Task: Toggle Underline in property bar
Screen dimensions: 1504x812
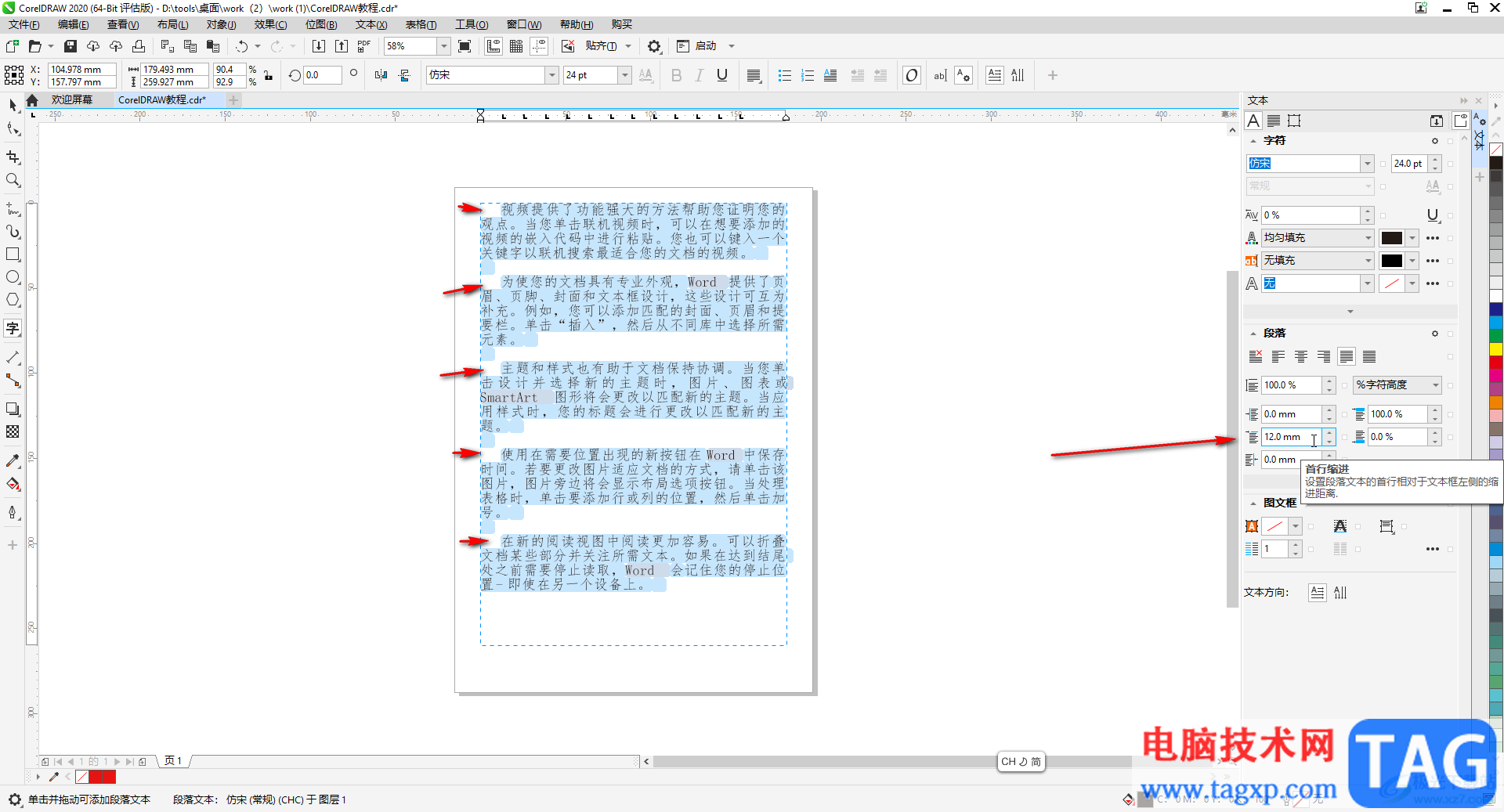Action: pos(722,75)
